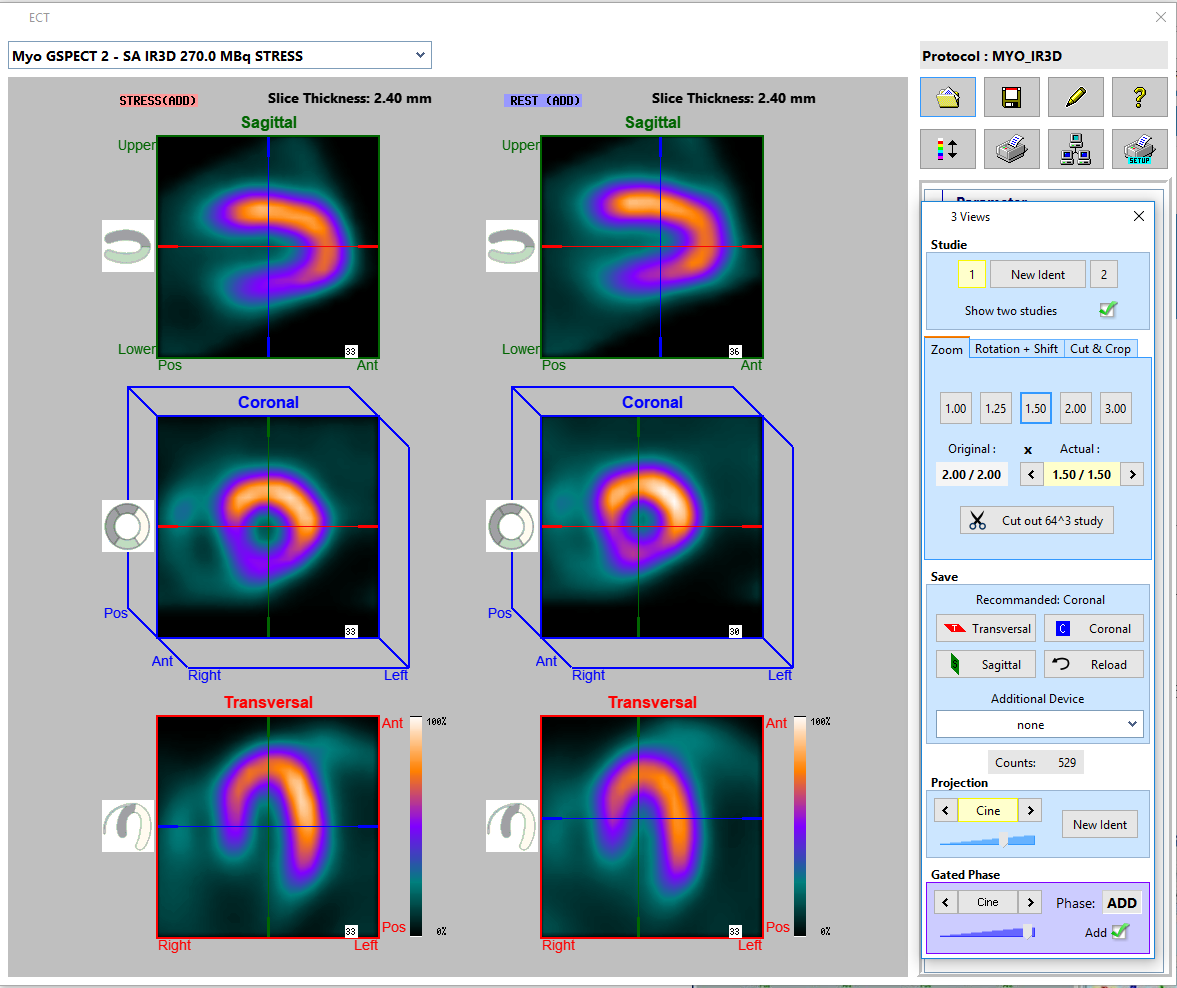1177x988 pixels.
Task: Select zoom factor 2.00 button
Action: pyautogui.click(x=1075, y=408)
